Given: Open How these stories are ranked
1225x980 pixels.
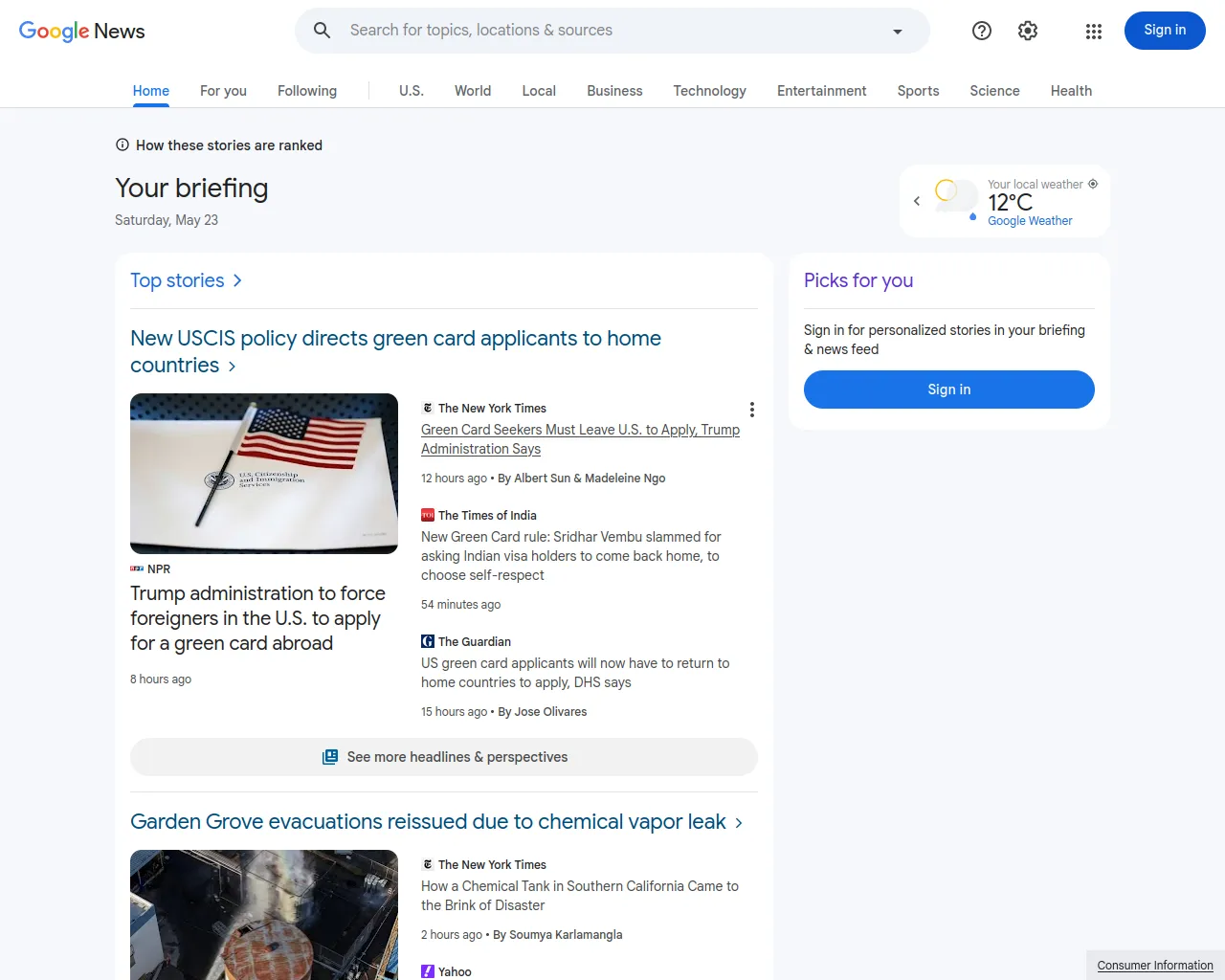Looking at the screenshot, I should click(x=229, y=145).
